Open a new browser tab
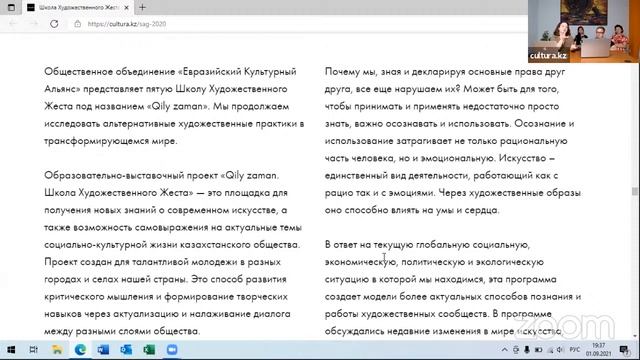 pyautogui.click(x=142, y=7)
